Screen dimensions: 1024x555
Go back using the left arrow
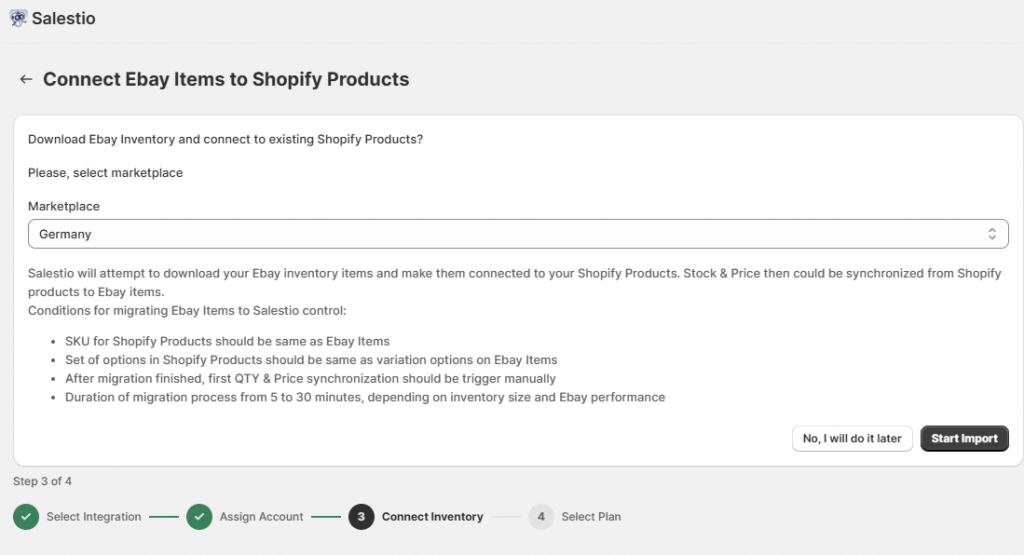26,79
